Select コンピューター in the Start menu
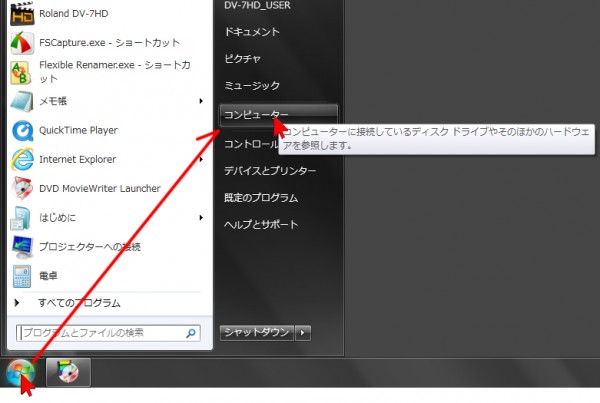 tap(279, 115)
